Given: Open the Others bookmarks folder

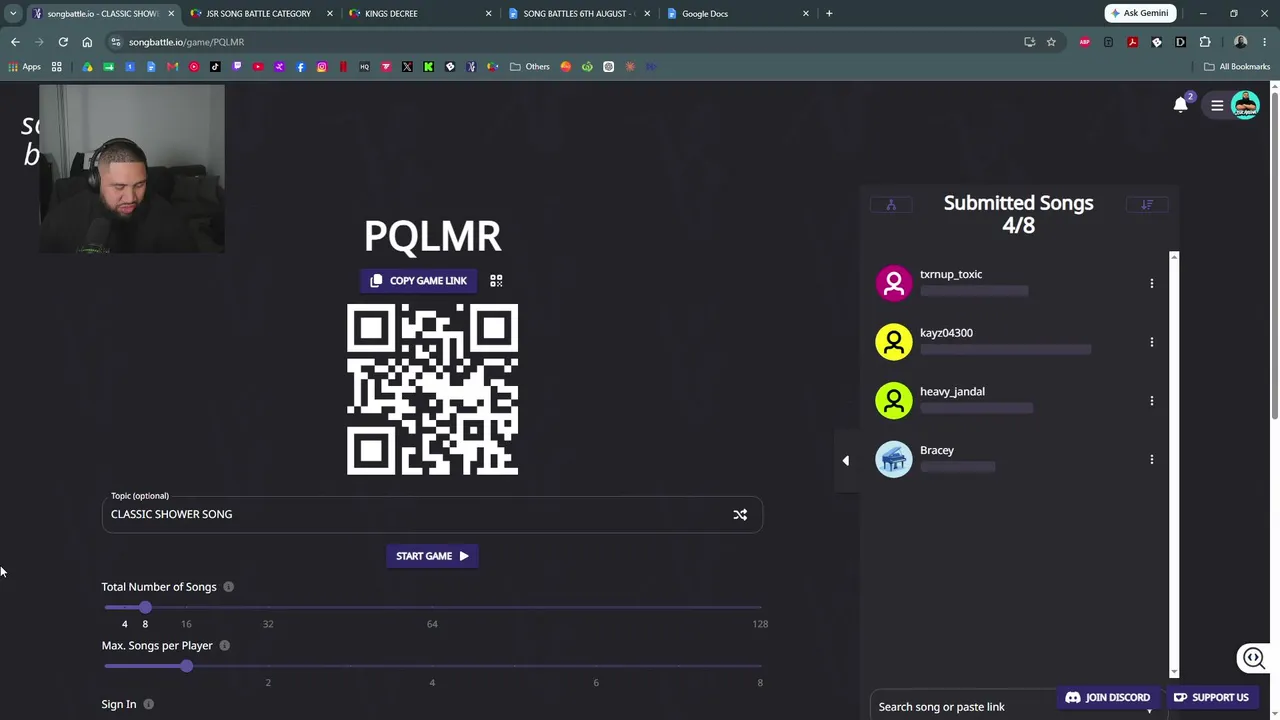Looking at the screenshot, I should point(530,67).
